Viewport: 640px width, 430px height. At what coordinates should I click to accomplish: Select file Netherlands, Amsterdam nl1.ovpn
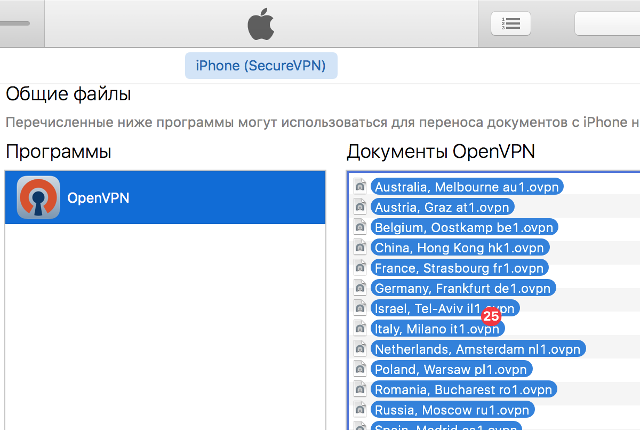click(478, 349)
